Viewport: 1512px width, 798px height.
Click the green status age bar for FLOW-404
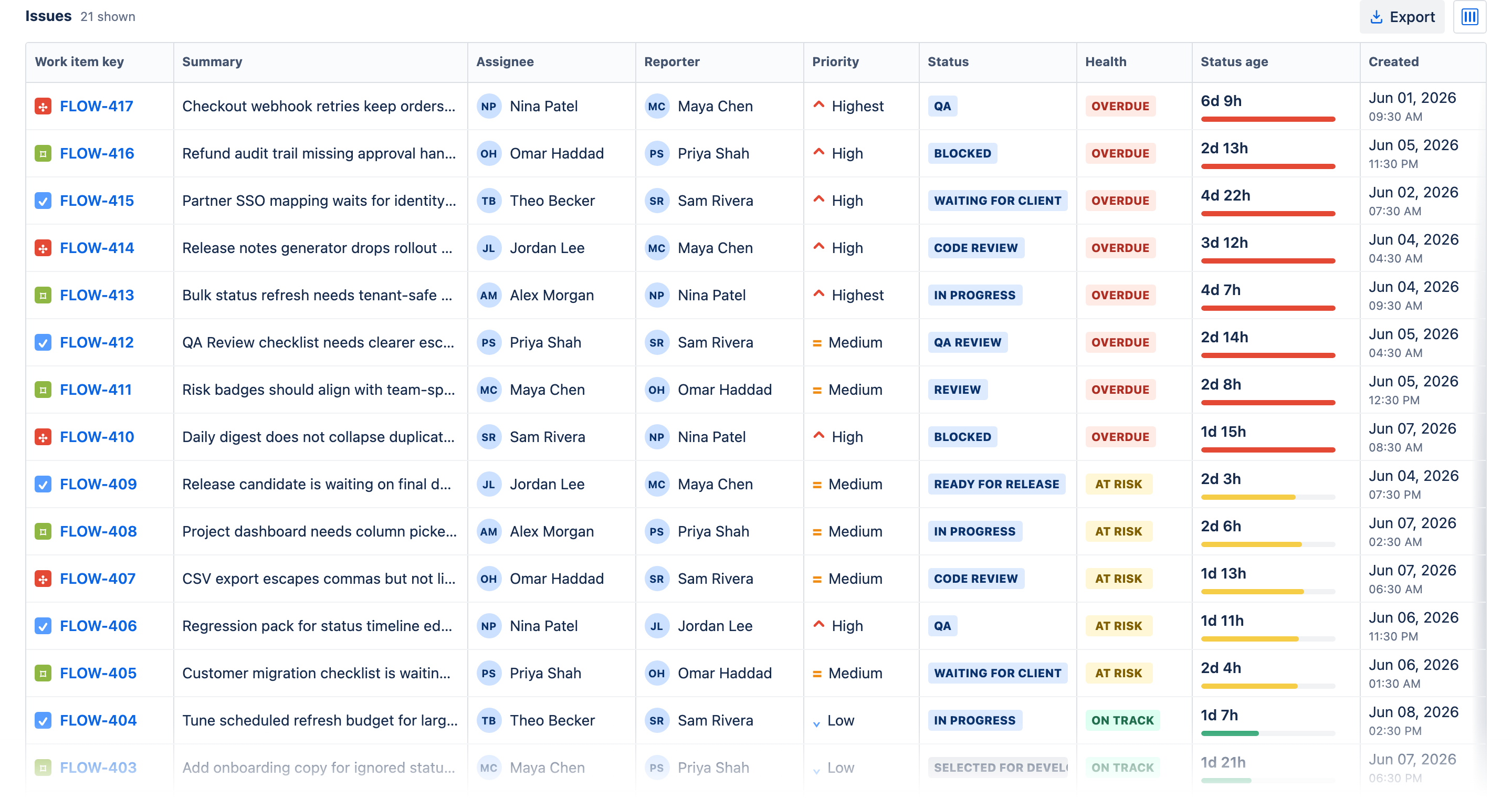(1229, 733)
